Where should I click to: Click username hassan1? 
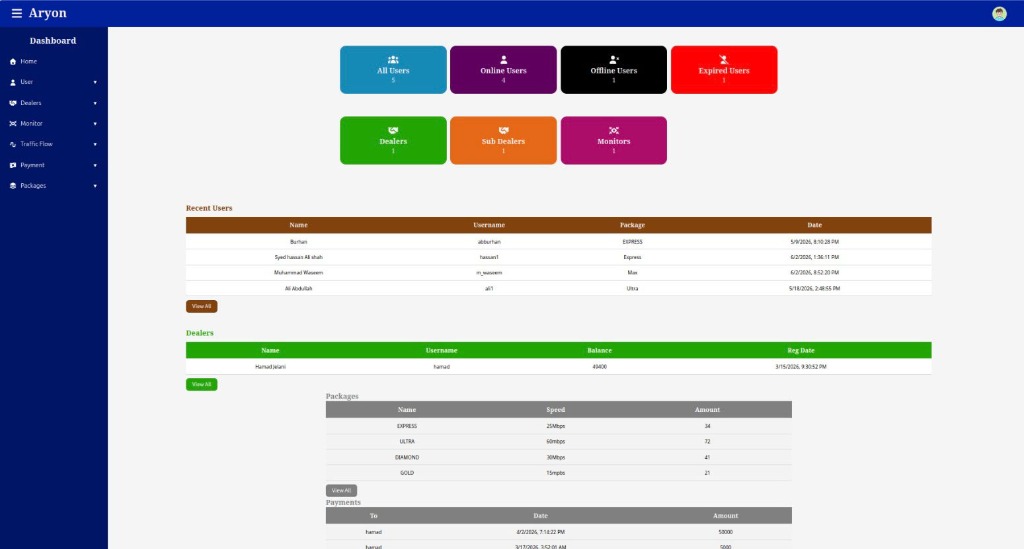[x=489, y=257]
